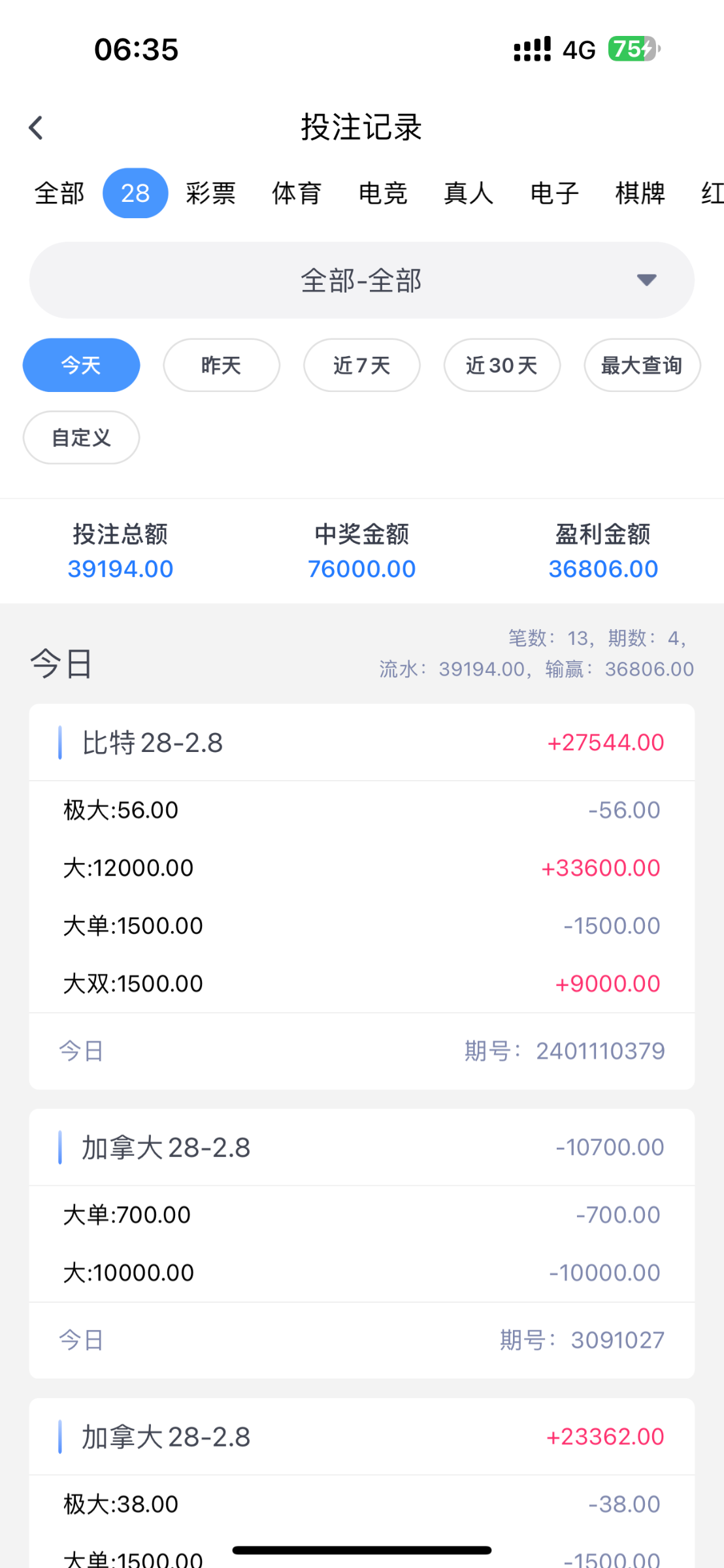Screen dimensions: 724x1568
Task: Tap the dropdown arrow in filter bar
Action: tap(646, 280)
